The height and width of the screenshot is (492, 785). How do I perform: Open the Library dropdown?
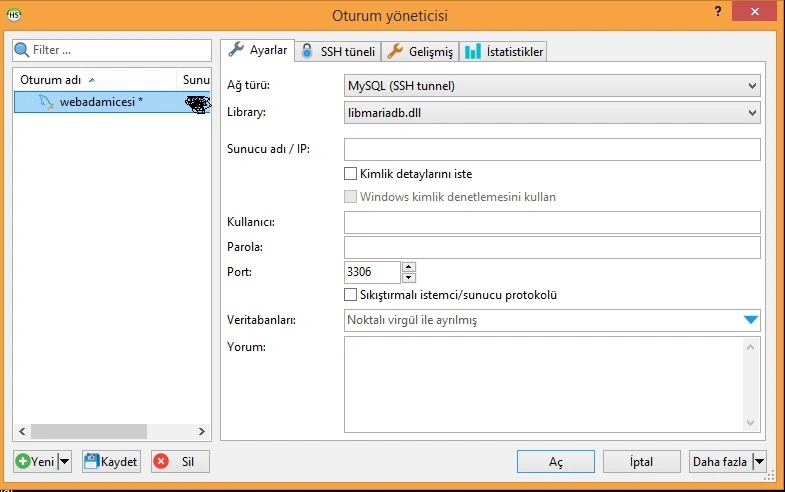552,113
